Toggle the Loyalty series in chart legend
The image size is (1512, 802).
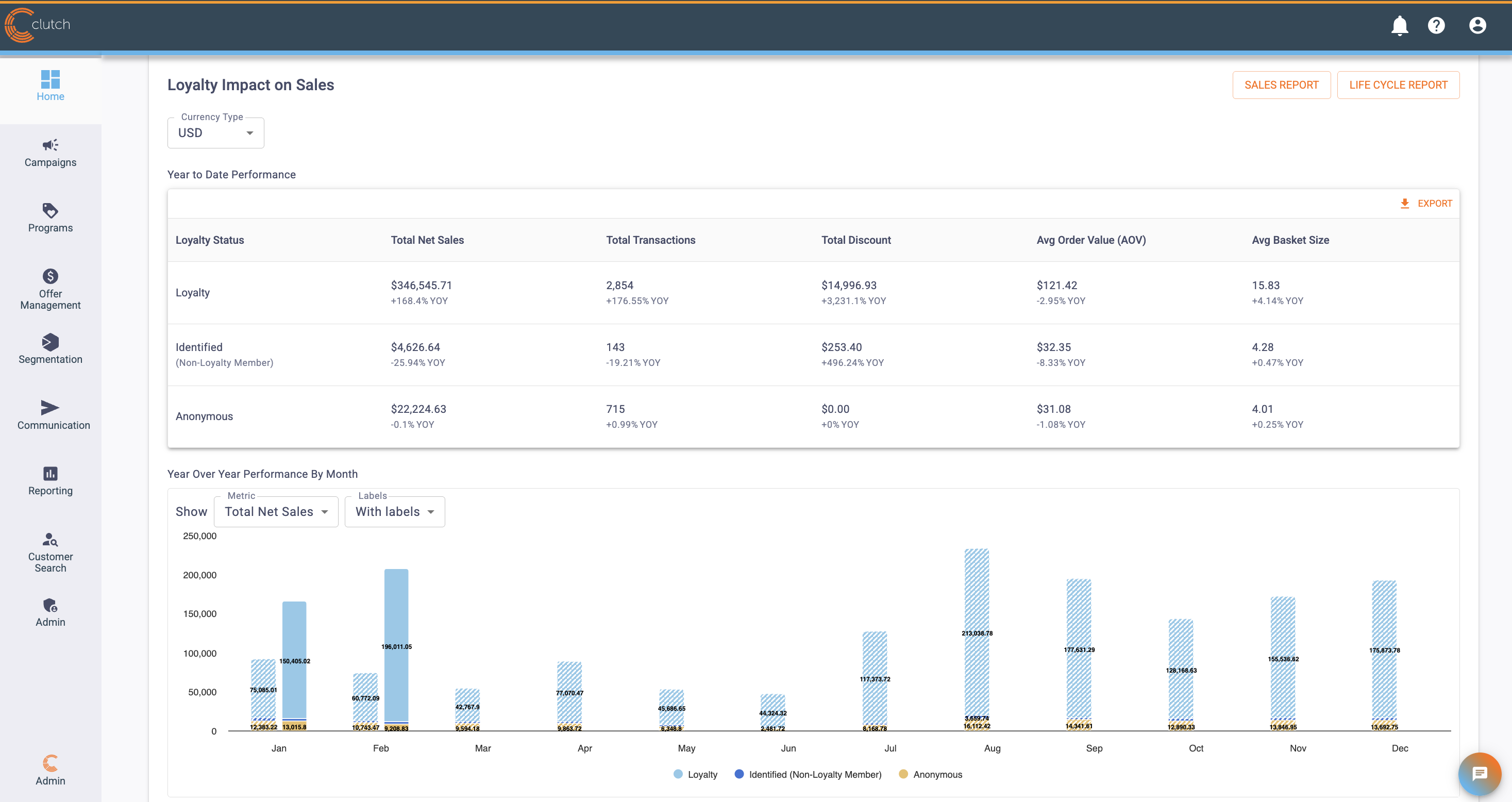click(x=696, y=774)
